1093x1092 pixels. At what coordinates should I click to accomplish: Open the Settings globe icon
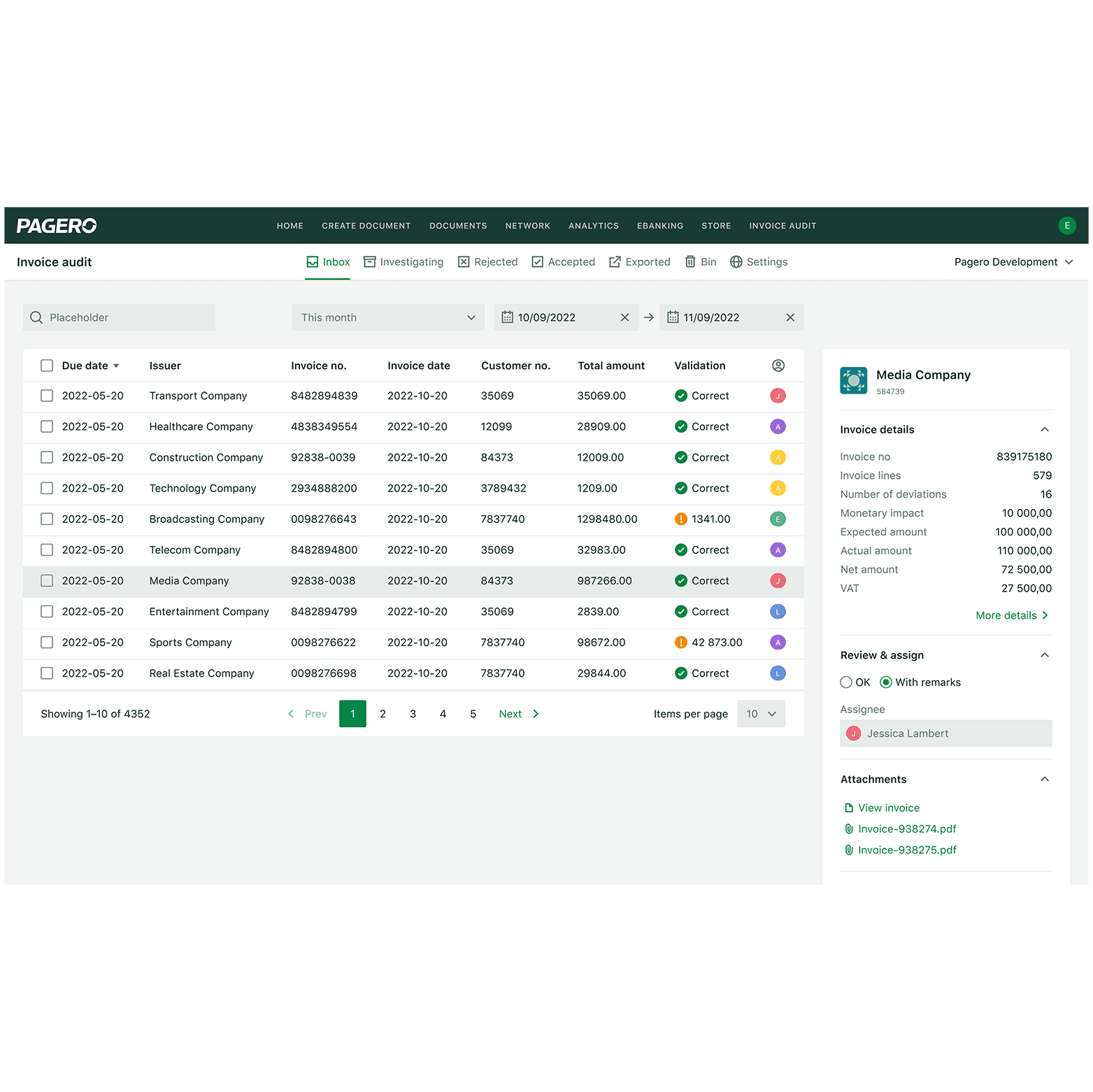(736, 261)
